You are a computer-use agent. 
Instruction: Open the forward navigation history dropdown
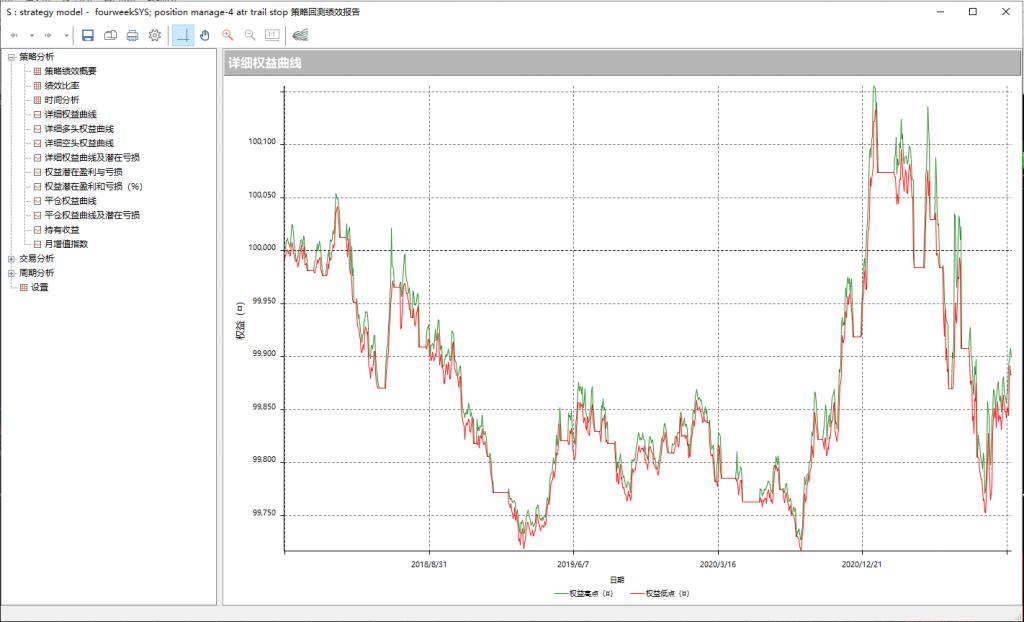coord(66,35)
